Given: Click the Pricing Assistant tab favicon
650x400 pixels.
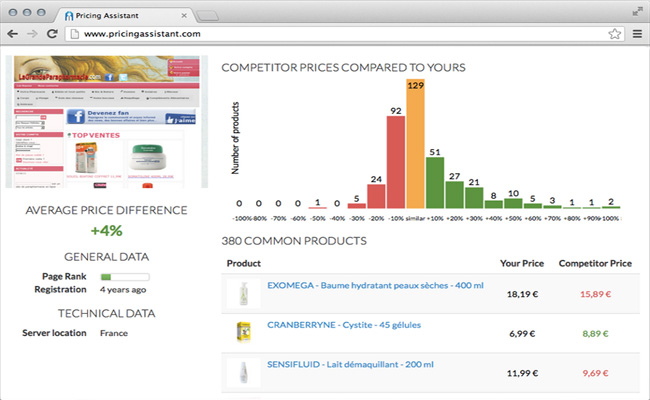Looking at the screenshot, I should pyautogui.click(x=69, y=16).
